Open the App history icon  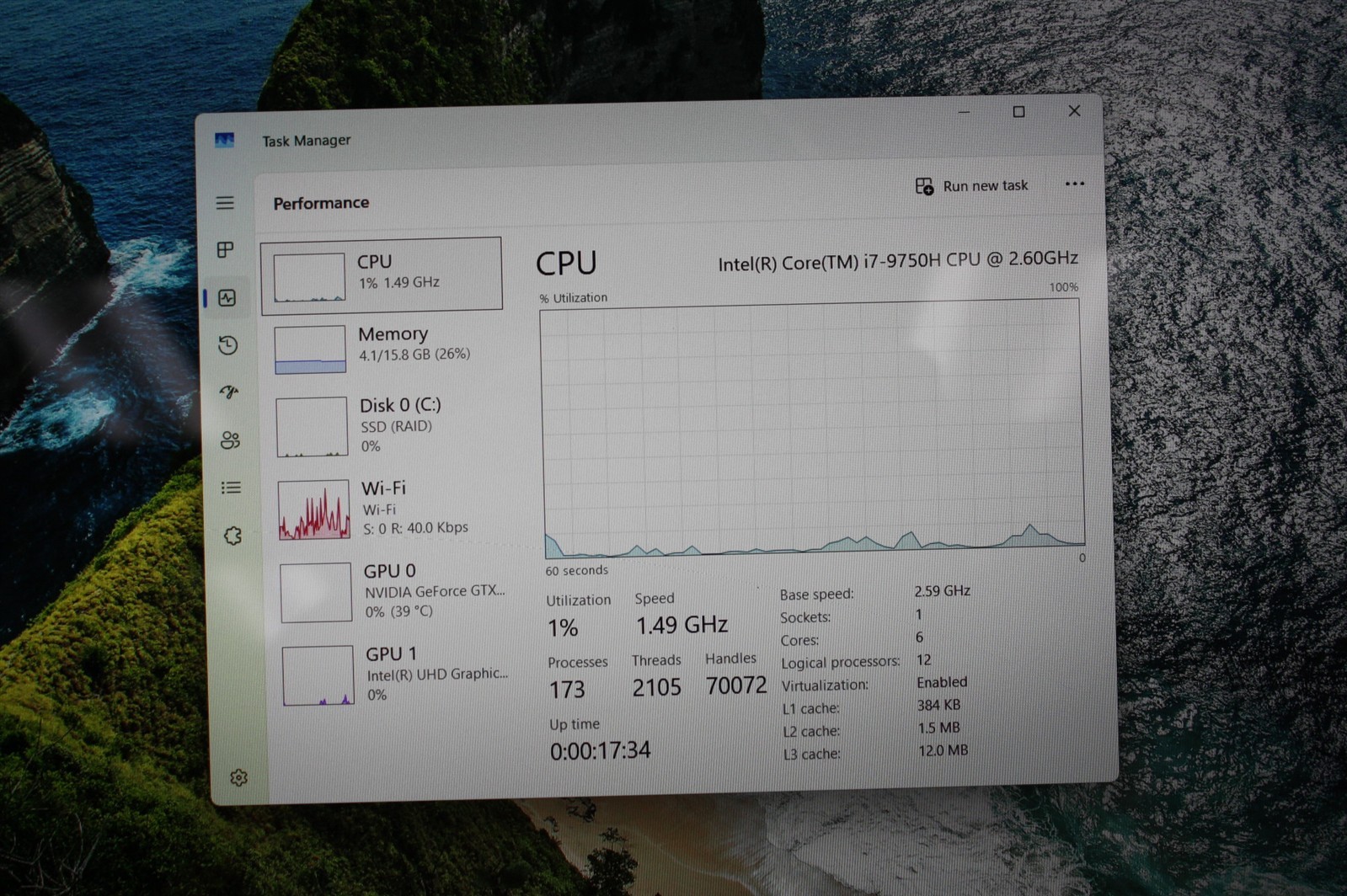[x=227, y=344]
